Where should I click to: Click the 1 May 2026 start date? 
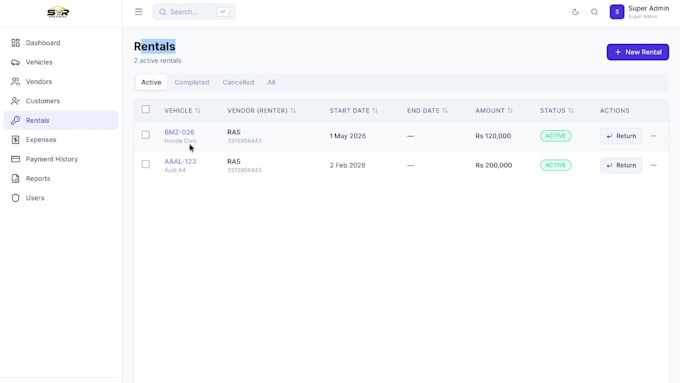[x=347, y=136]
